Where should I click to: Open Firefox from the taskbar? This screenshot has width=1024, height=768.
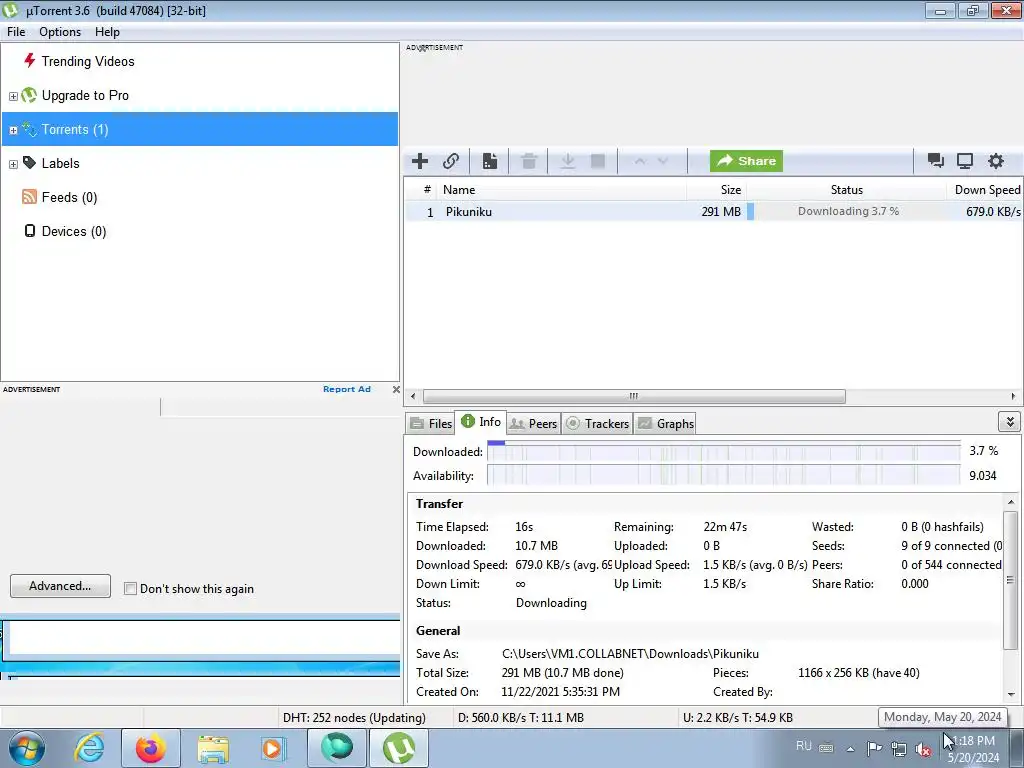150,748
